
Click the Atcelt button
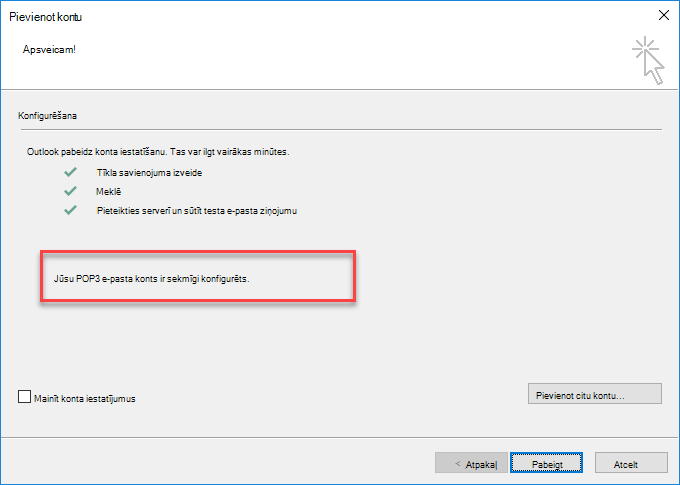coord(631,463)
